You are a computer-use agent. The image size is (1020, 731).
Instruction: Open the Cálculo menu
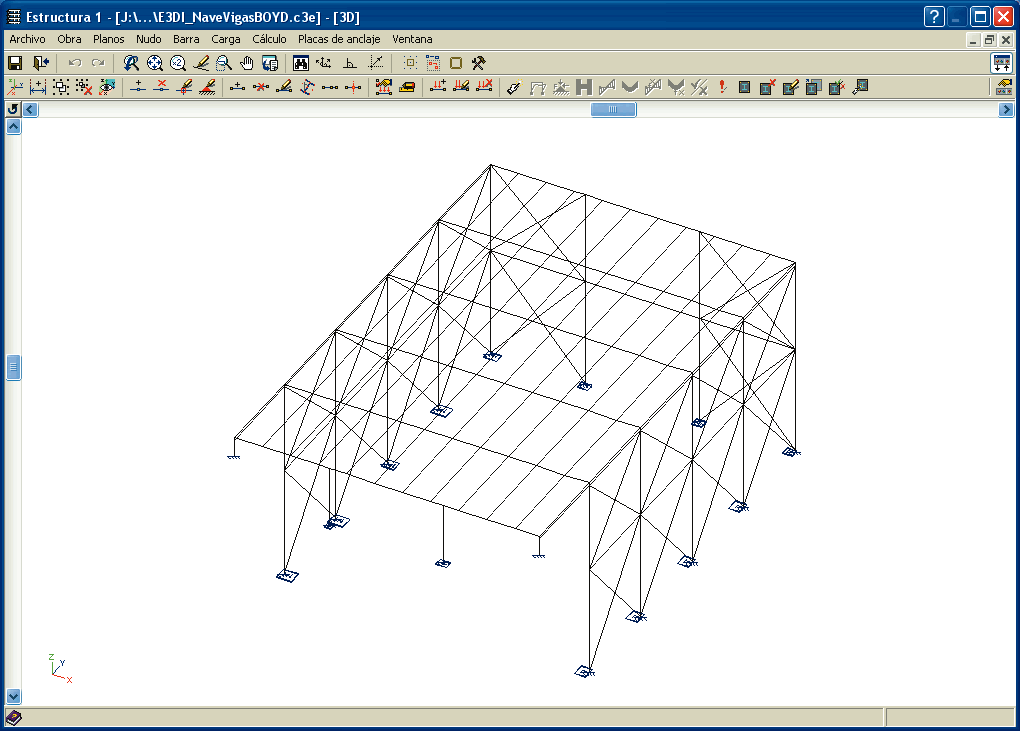(x=269, y=39)
